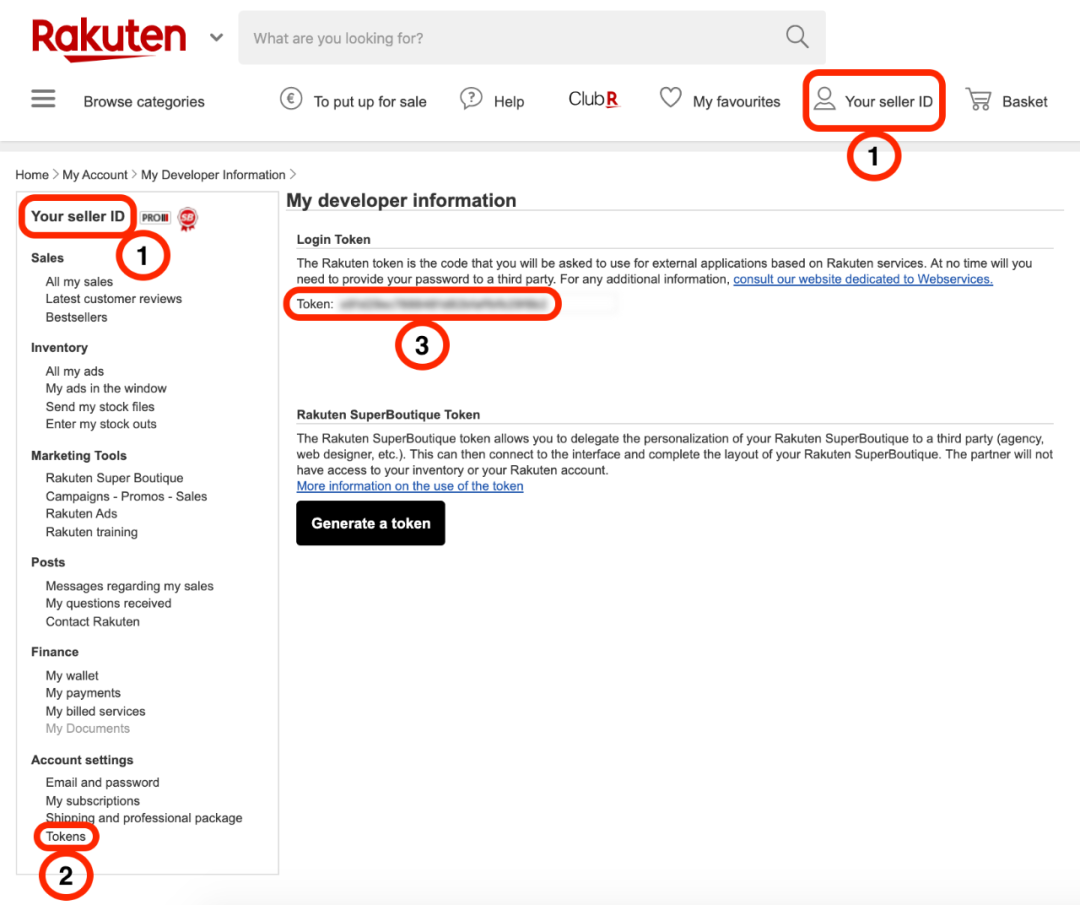
Task: Open Tokens in Account settings
Action: pos(65,837)
